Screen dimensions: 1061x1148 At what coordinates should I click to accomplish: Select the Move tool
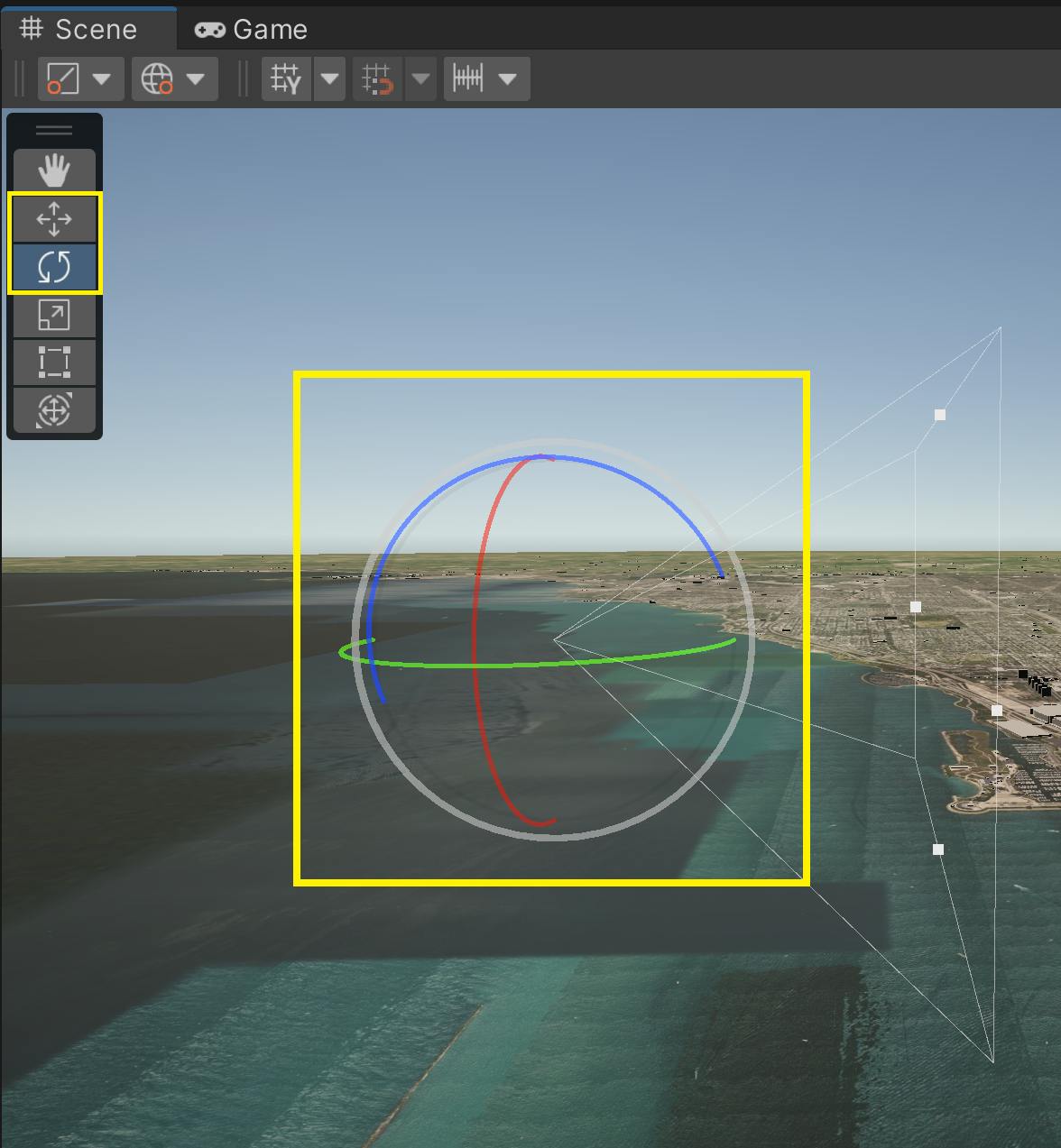click(53, 218)
